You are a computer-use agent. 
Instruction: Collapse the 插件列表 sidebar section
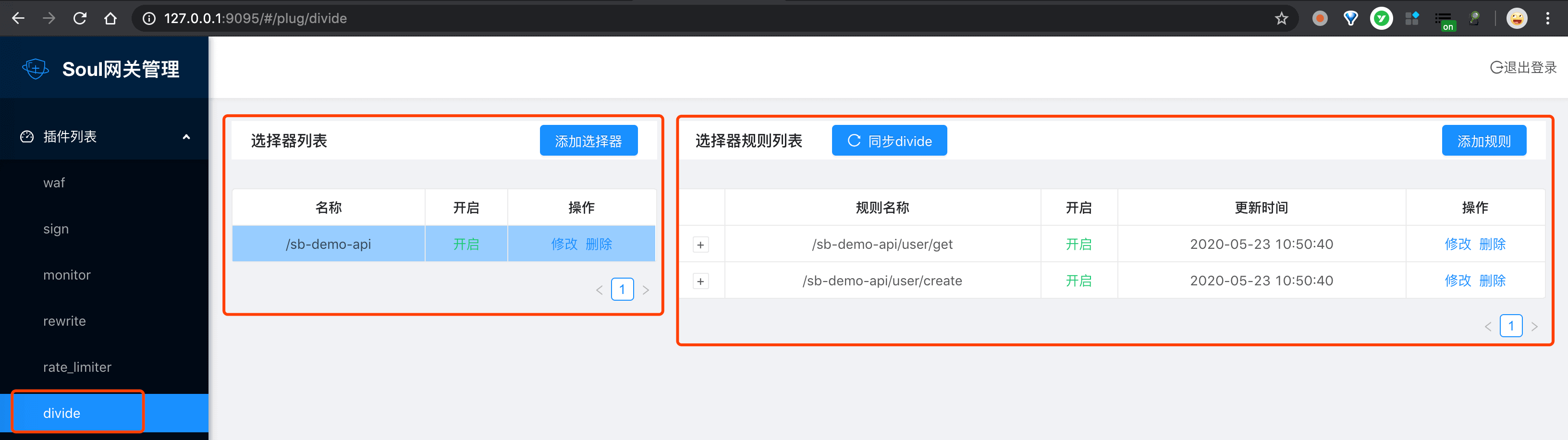click(186, 137)
